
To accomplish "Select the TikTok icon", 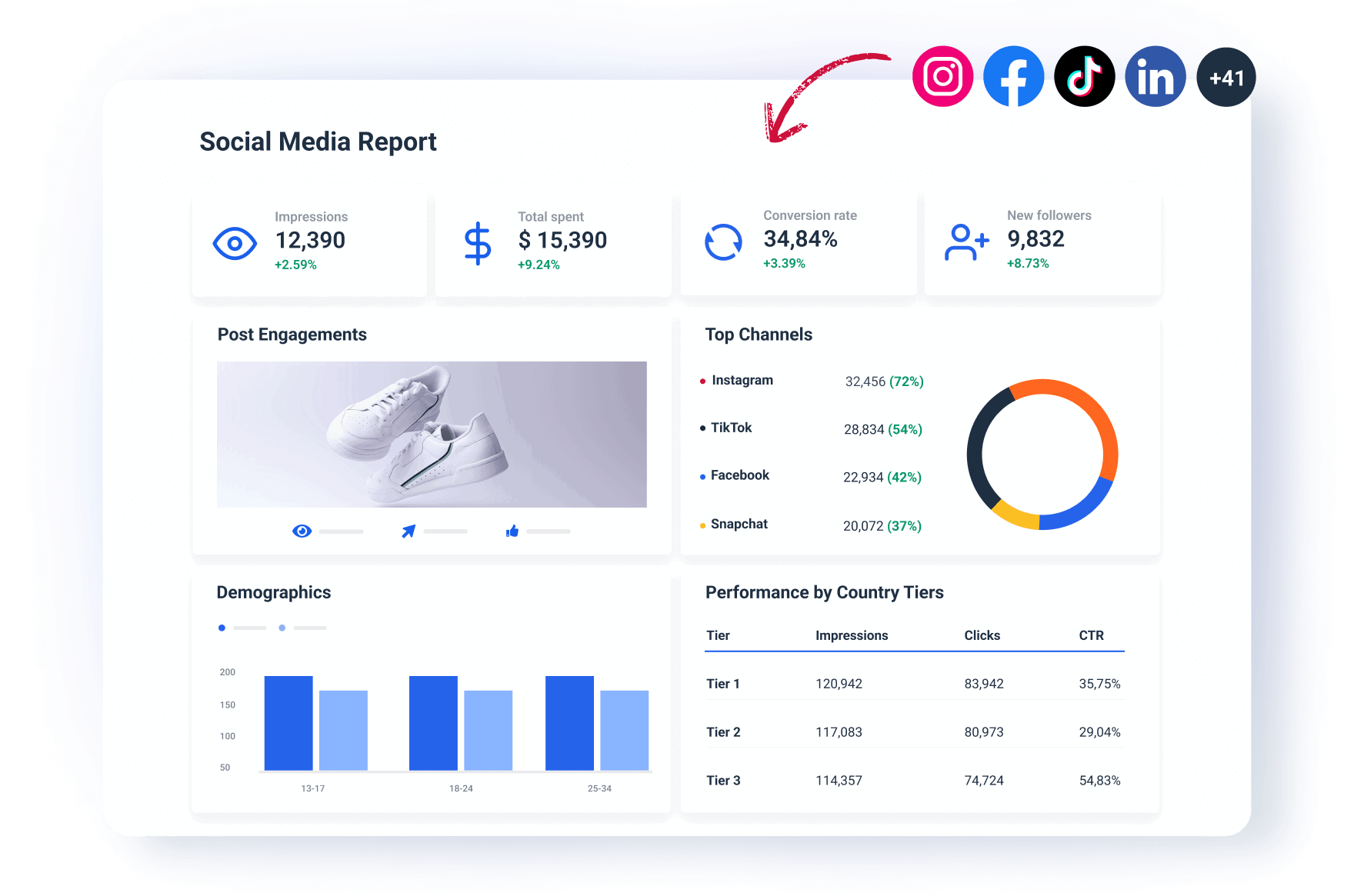I will tap(1084, 75).
